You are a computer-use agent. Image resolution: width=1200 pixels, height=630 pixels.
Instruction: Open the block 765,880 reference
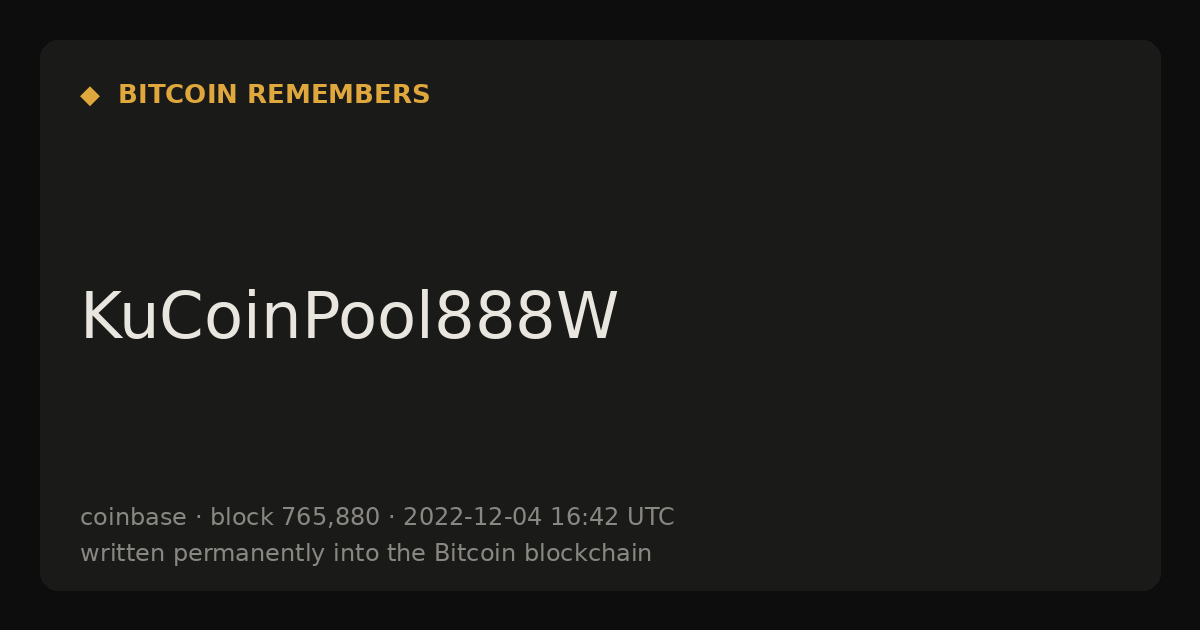click(x=295, y=517)
